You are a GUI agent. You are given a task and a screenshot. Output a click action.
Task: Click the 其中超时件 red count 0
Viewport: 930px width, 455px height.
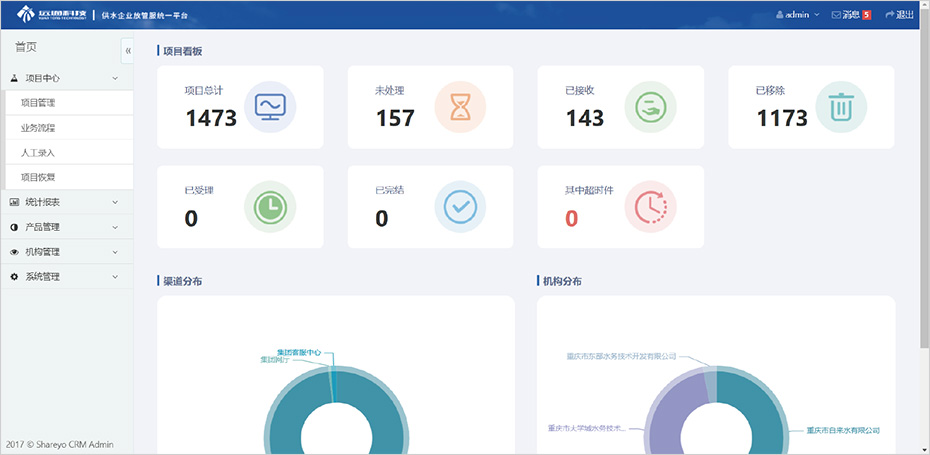(571, 218)
